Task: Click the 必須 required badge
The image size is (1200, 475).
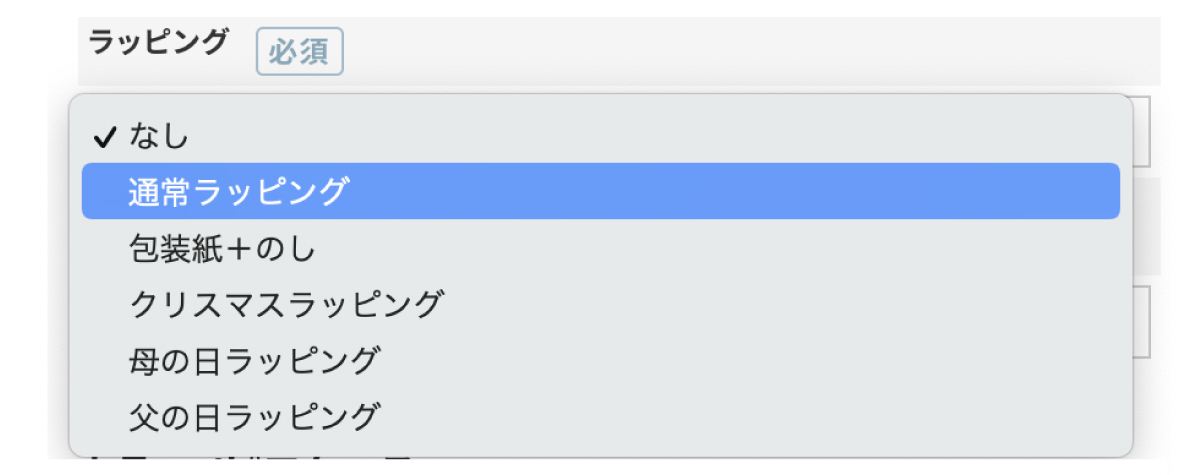Action: (x=300, y=52)
